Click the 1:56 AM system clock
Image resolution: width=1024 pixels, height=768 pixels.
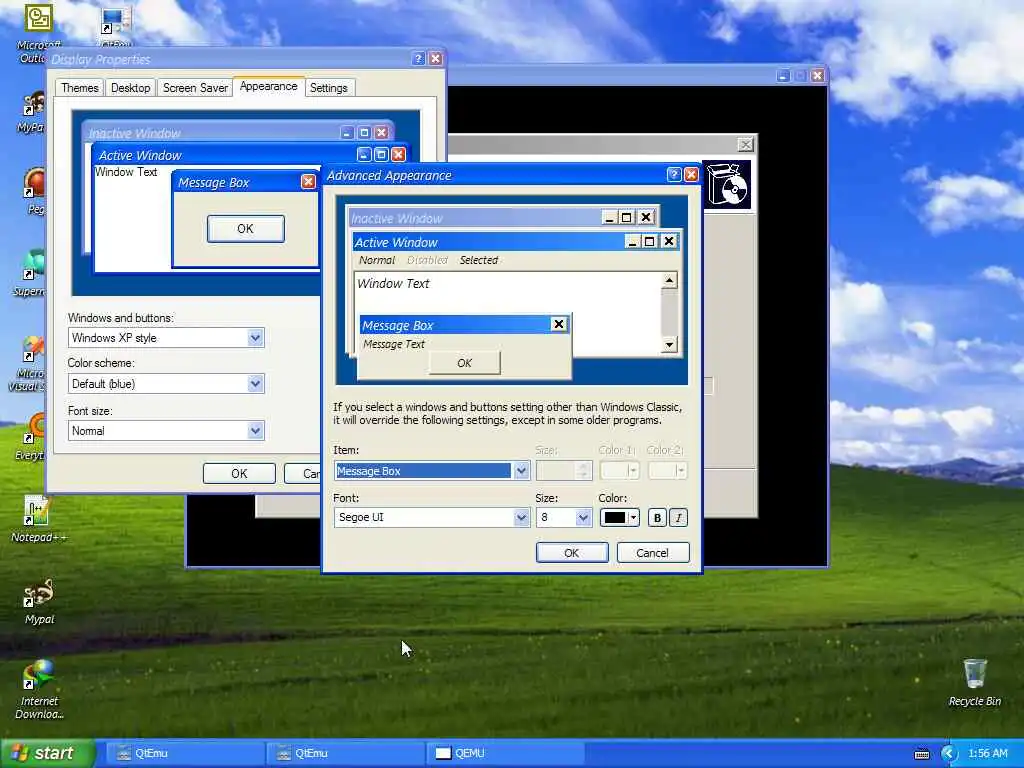click(x=987, y=754)
